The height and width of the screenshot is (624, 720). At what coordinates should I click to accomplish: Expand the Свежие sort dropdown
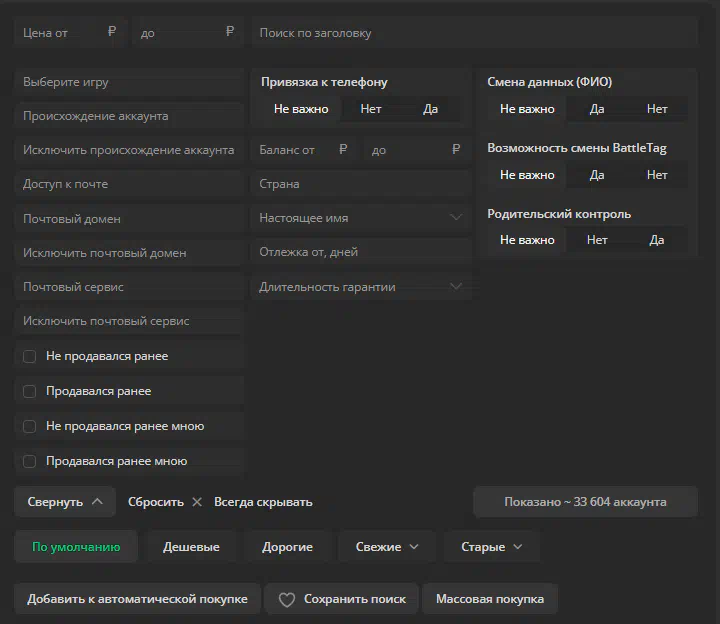387,547
